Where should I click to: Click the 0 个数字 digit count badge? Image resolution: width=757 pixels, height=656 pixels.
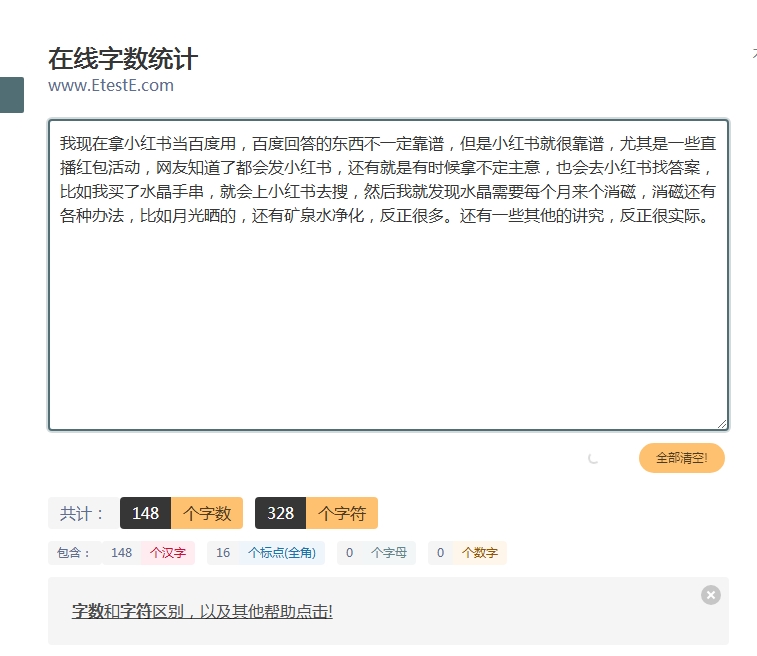pyautogui.click(x=467, y=553)
